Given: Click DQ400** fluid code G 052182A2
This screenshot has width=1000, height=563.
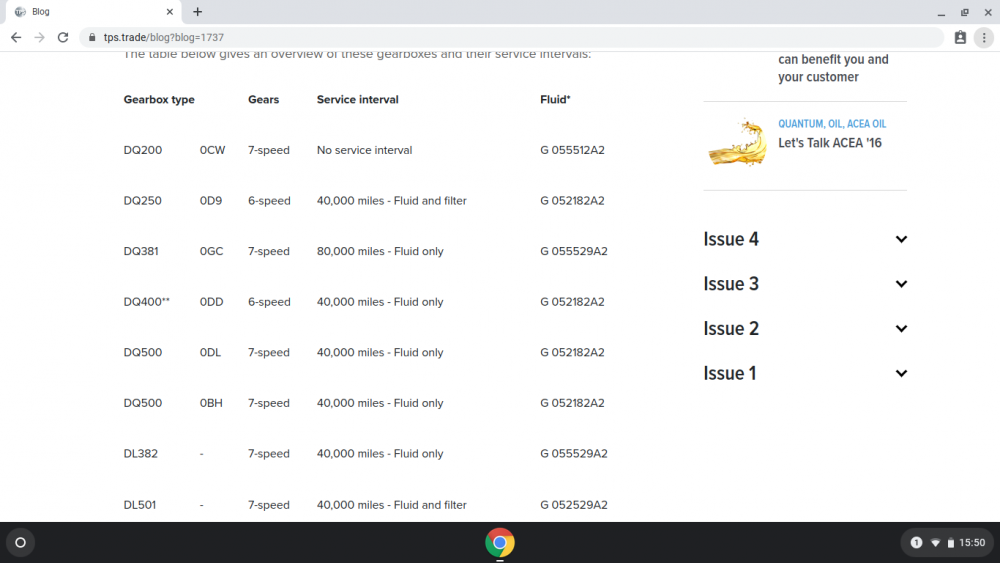Looking at the screenshot, I should point(572,302).
